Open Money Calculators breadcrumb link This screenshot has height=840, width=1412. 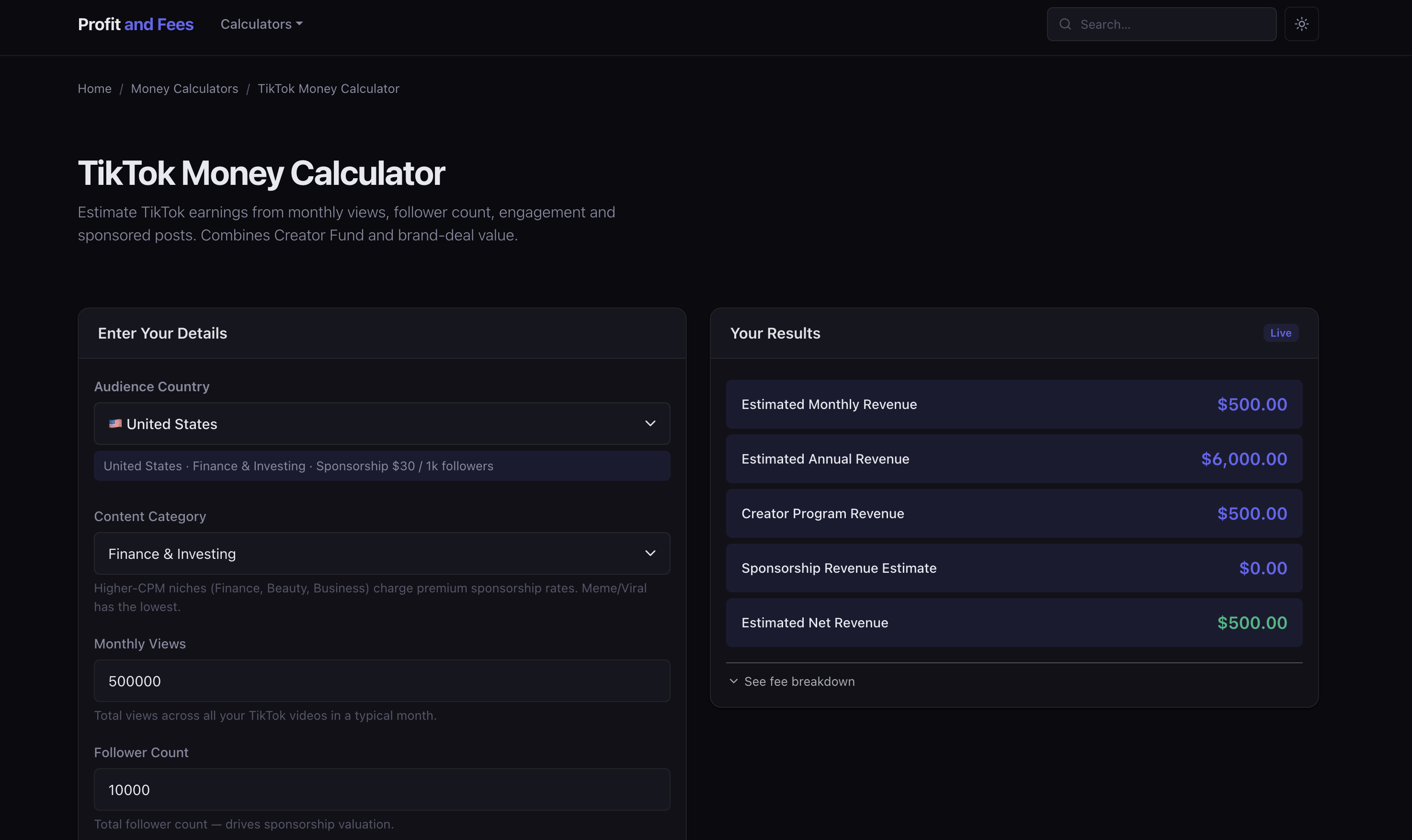point(184,88)
